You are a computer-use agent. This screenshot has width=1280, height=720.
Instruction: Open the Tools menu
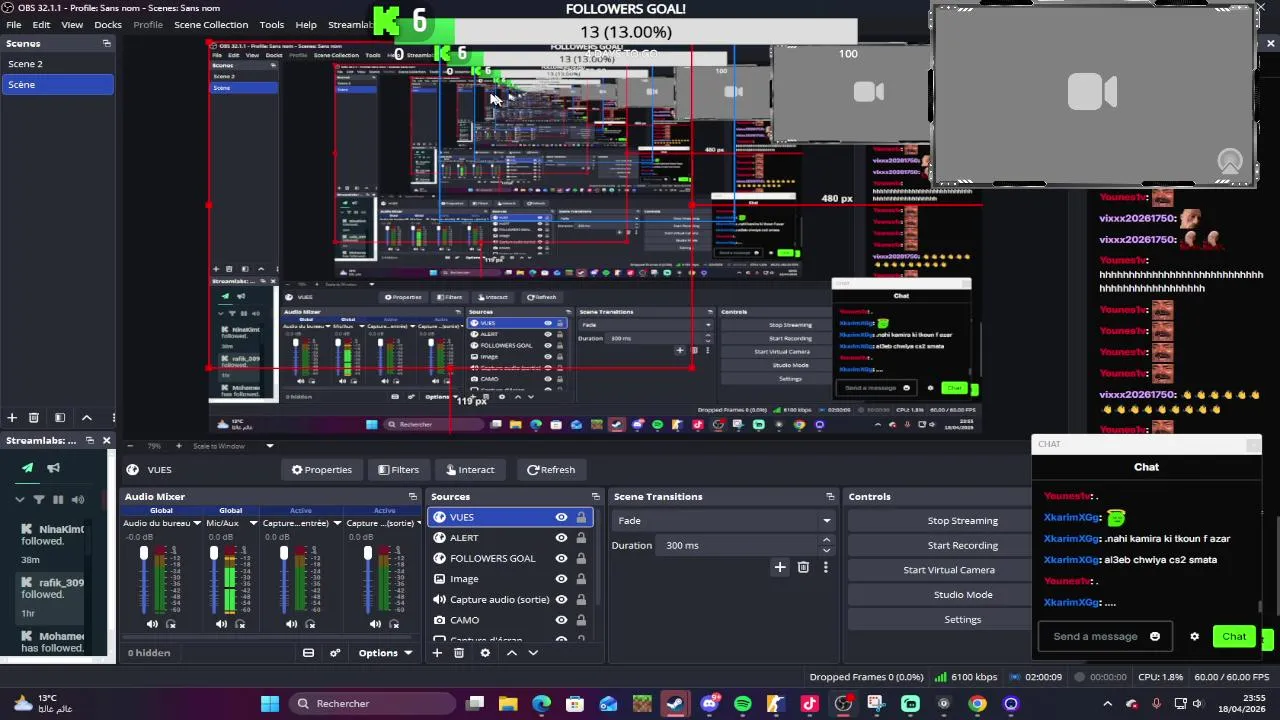(x=272, y=24)
